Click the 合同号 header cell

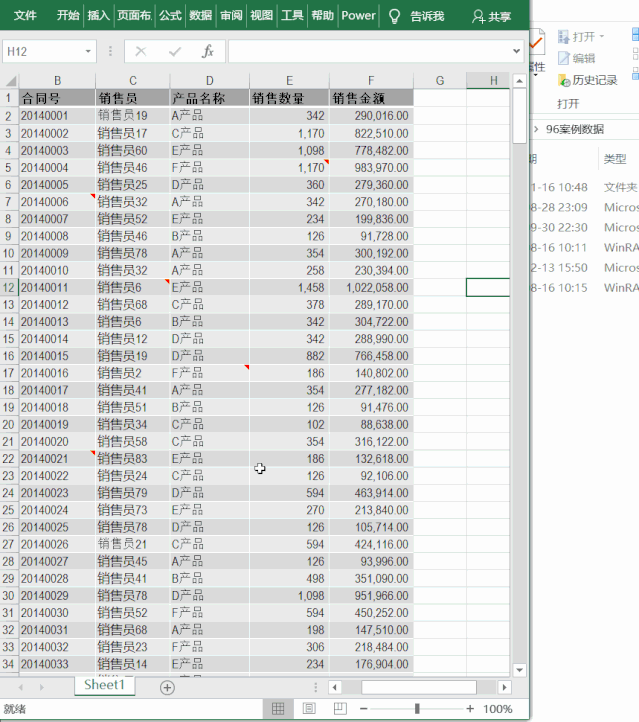(x=58, y=99)
